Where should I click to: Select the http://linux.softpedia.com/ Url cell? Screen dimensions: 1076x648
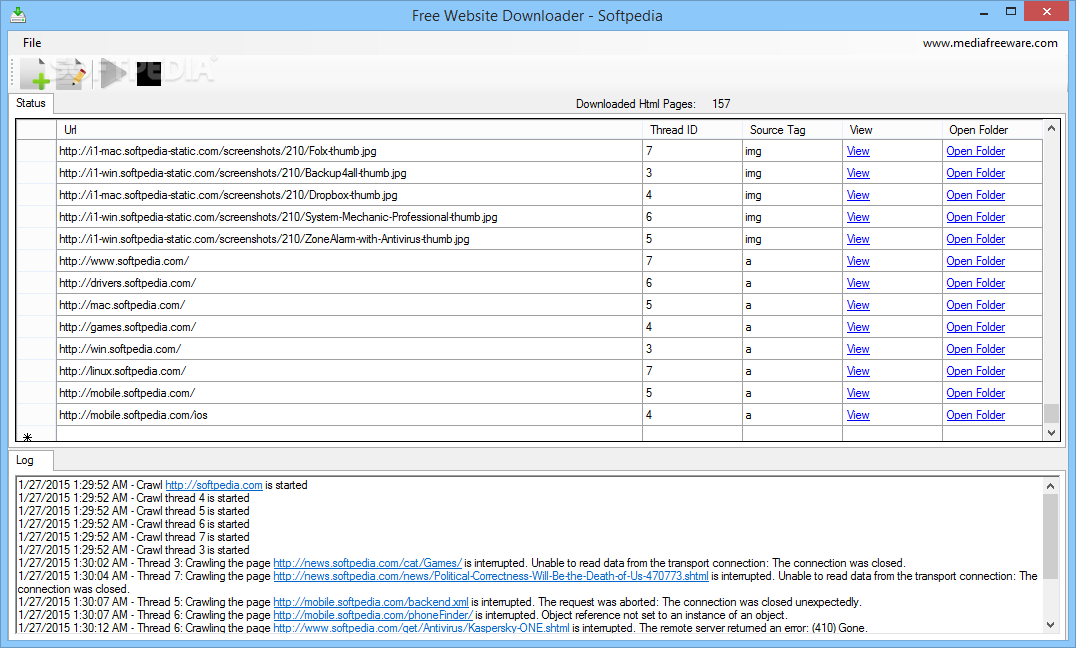349,371
